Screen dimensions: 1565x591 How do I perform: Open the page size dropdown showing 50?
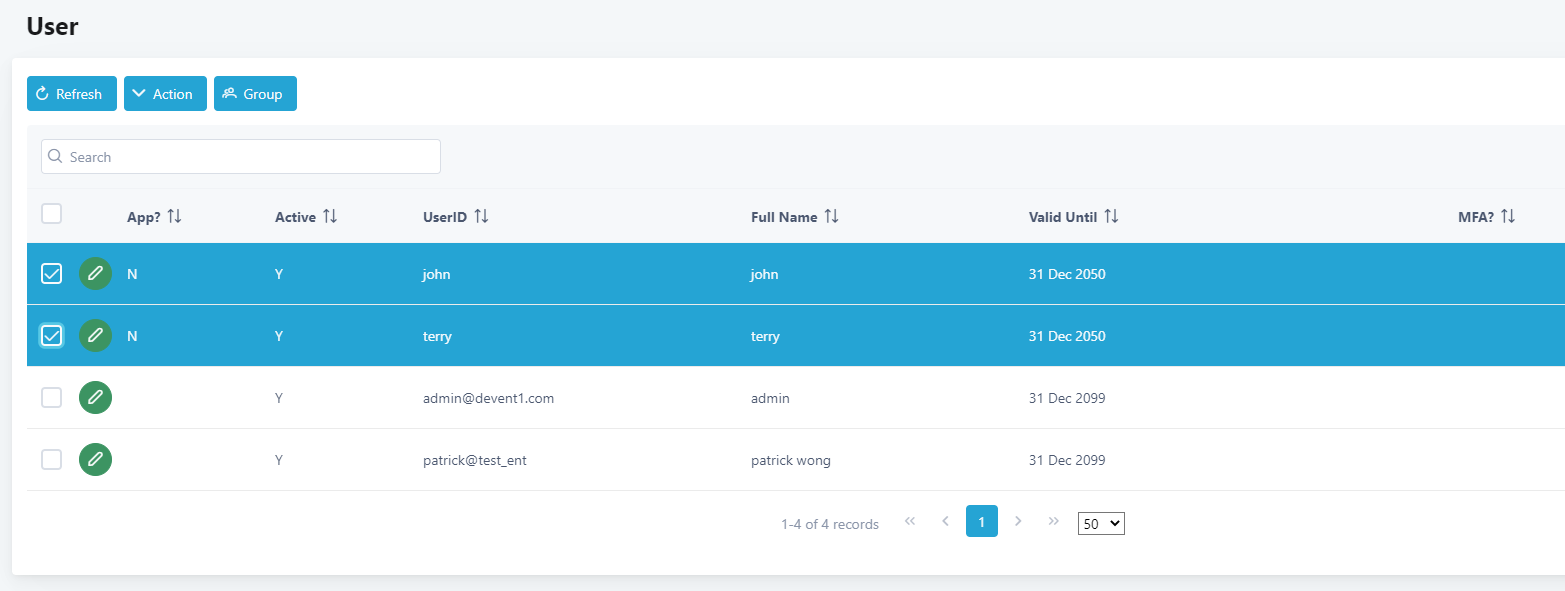(x=1101, y=524)
